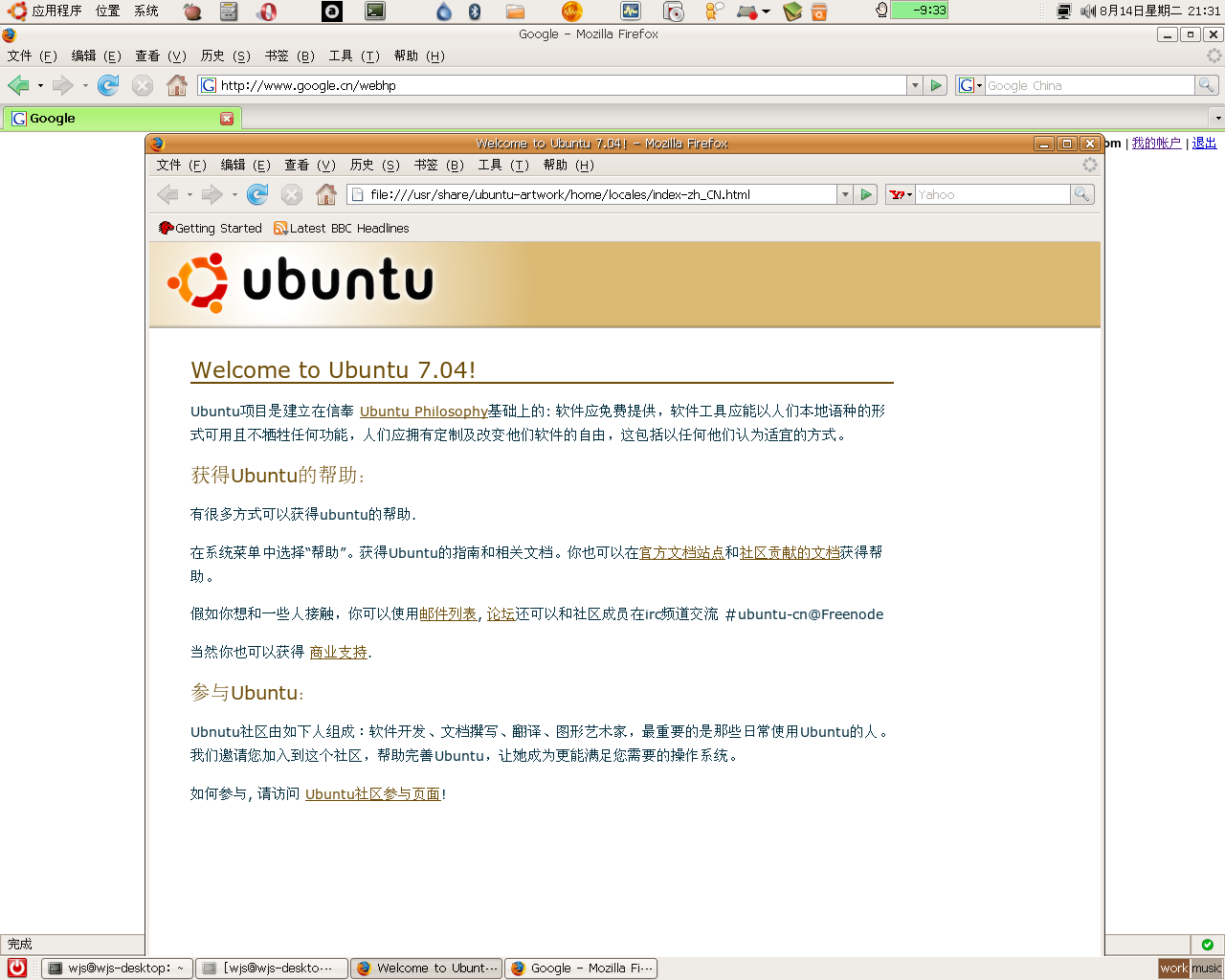Open the Getting Started bookmark

pos(211,228)
